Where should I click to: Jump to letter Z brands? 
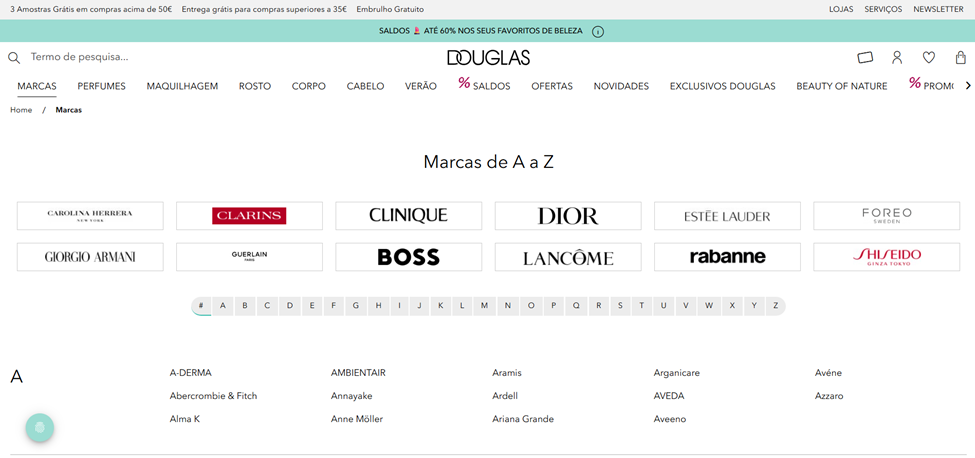(775, 306)
